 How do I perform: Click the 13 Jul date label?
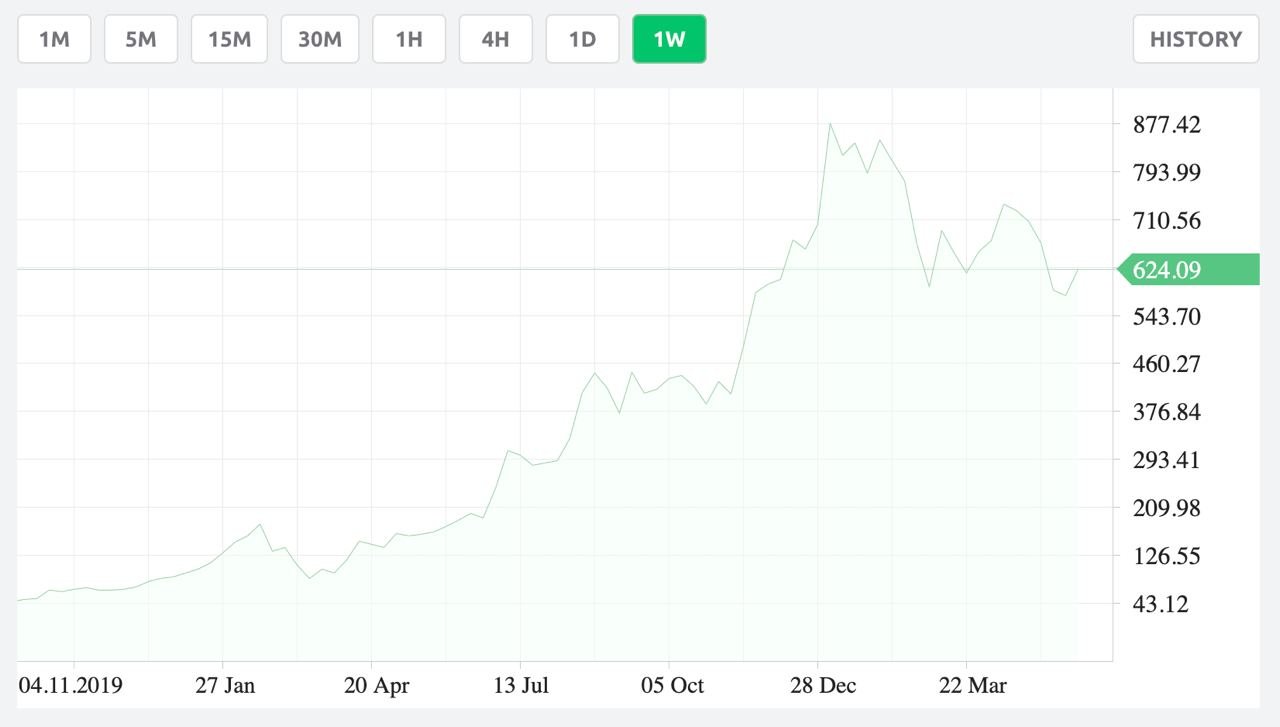(521, 686)
